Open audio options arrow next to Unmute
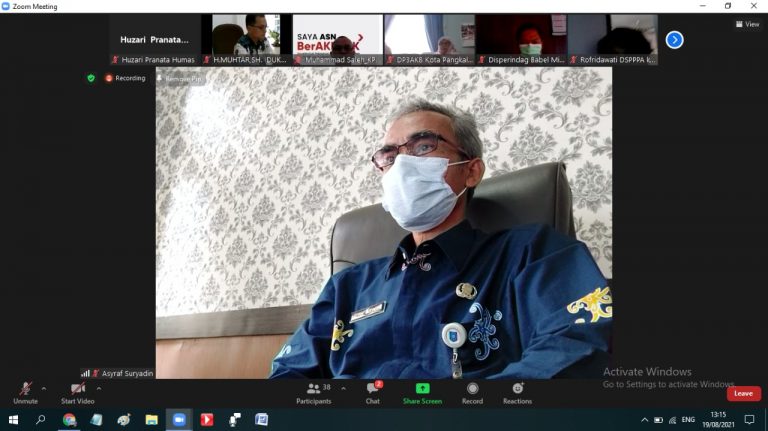 click(44, 389)
